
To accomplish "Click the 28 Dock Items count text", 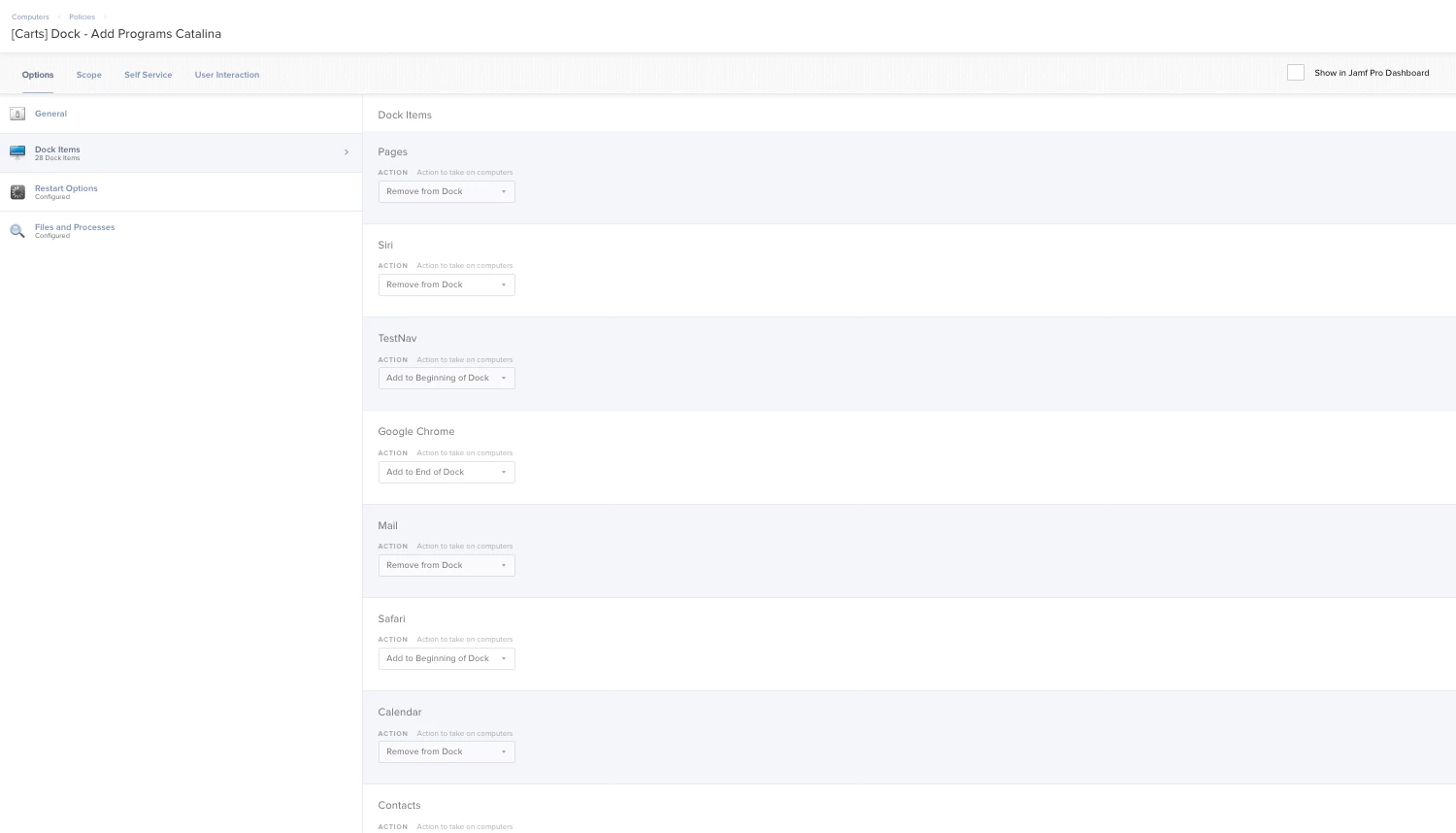I will [57, 158].
